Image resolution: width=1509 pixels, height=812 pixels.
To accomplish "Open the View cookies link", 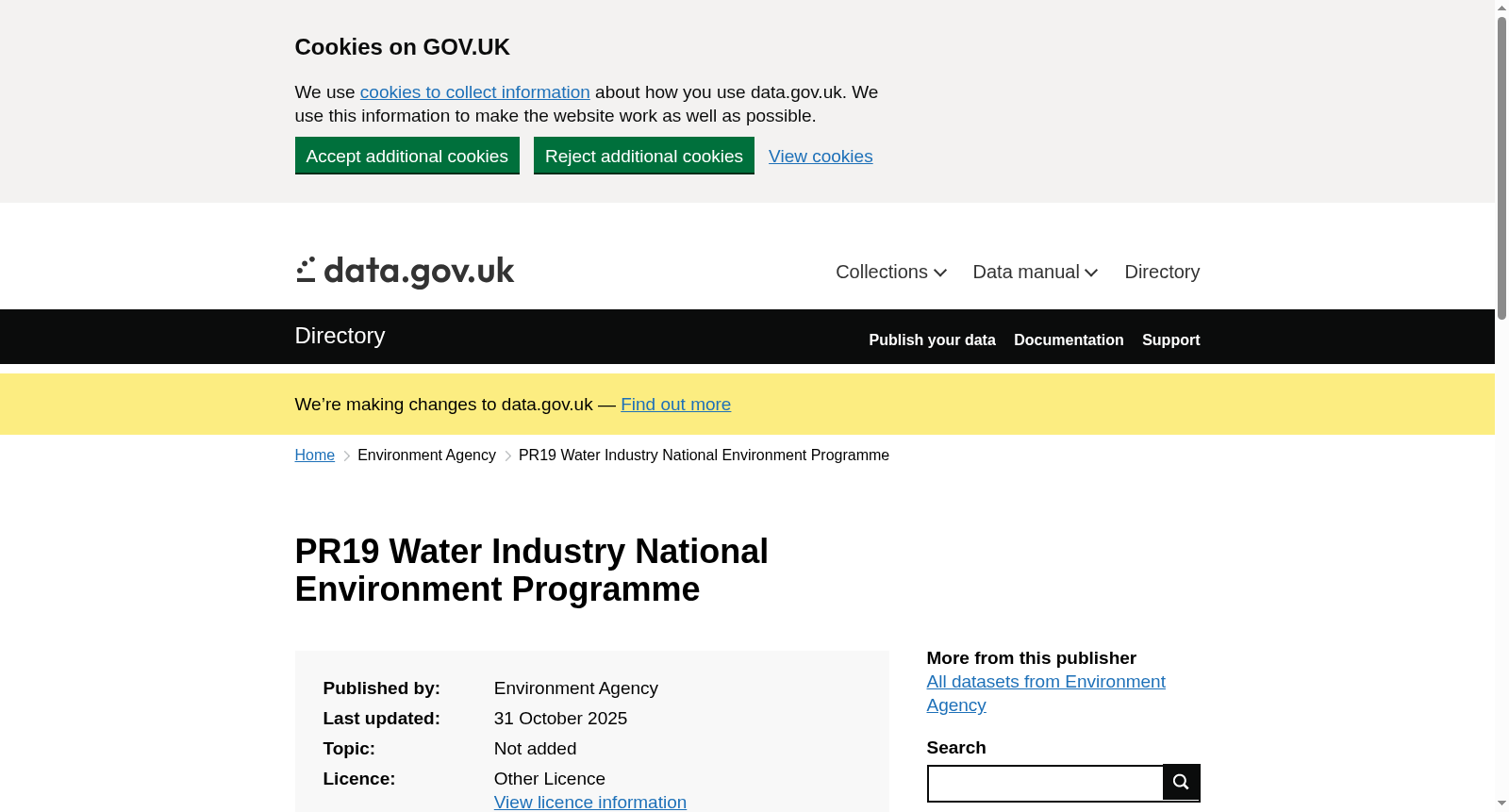I will tap(821, 157).
